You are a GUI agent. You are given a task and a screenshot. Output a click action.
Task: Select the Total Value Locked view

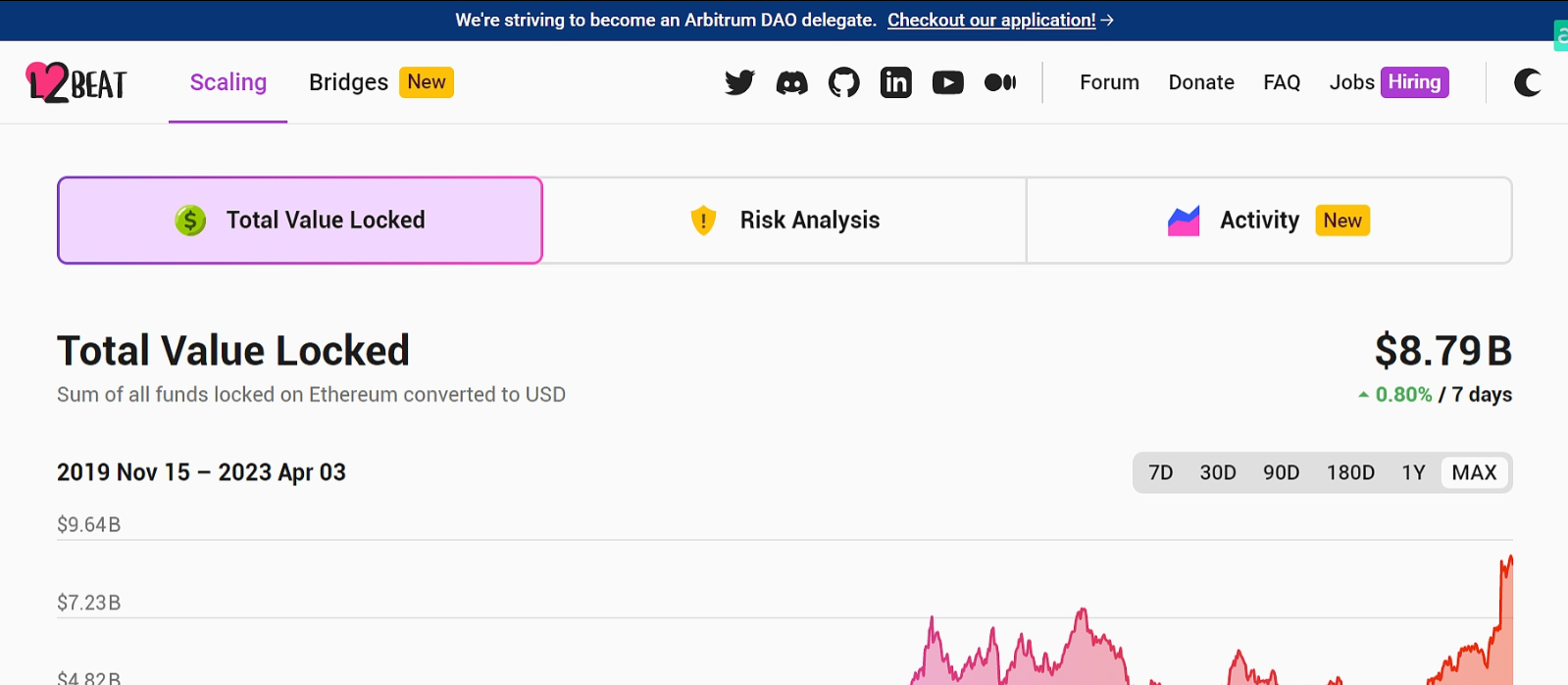click(x=300, y=220)
